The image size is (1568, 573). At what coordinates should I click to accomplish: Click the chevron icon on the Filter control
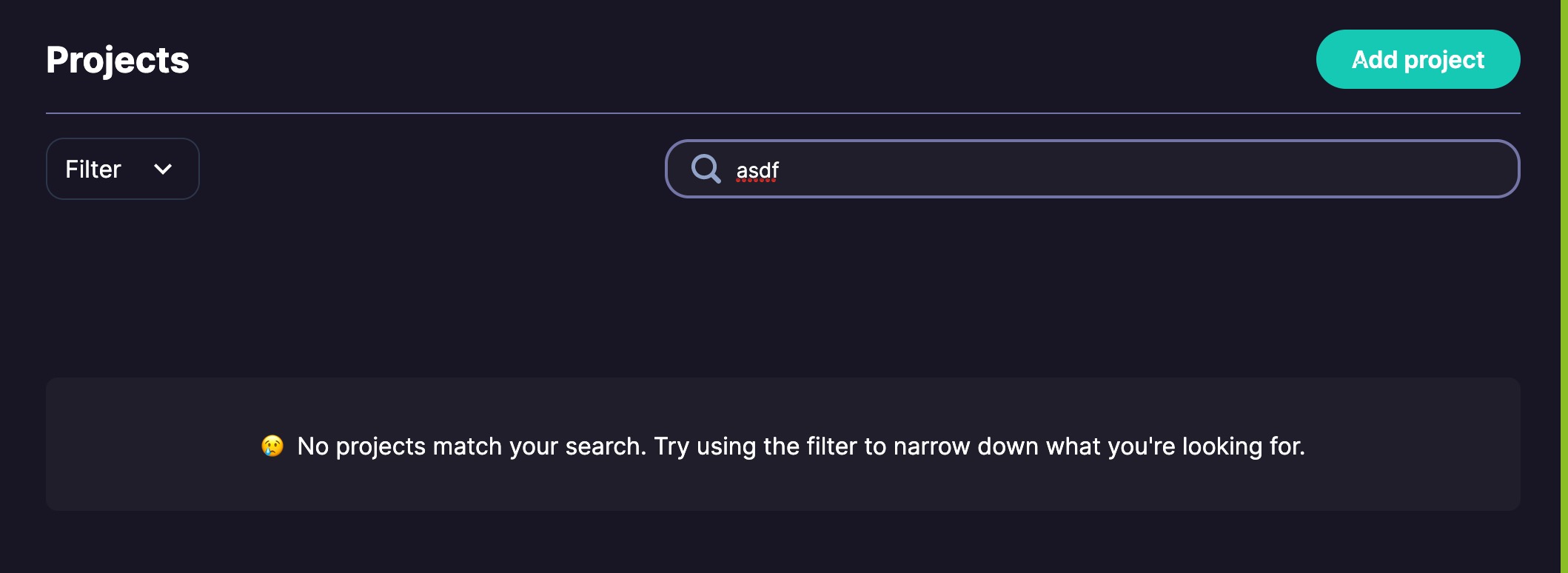coord(164,169)
